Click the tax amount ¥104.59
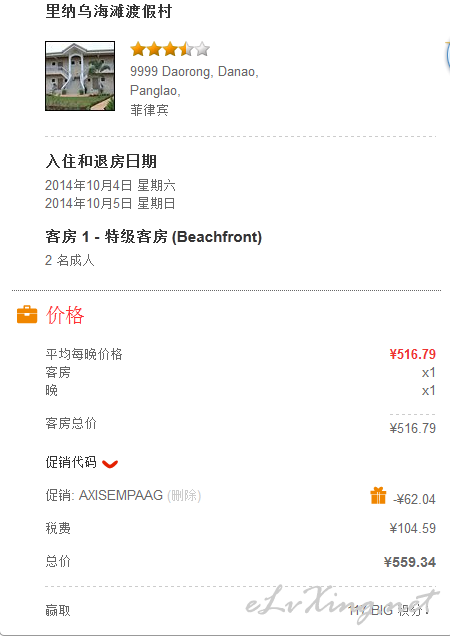The height and width of the screenshot is (637, 450). (413, 529)
